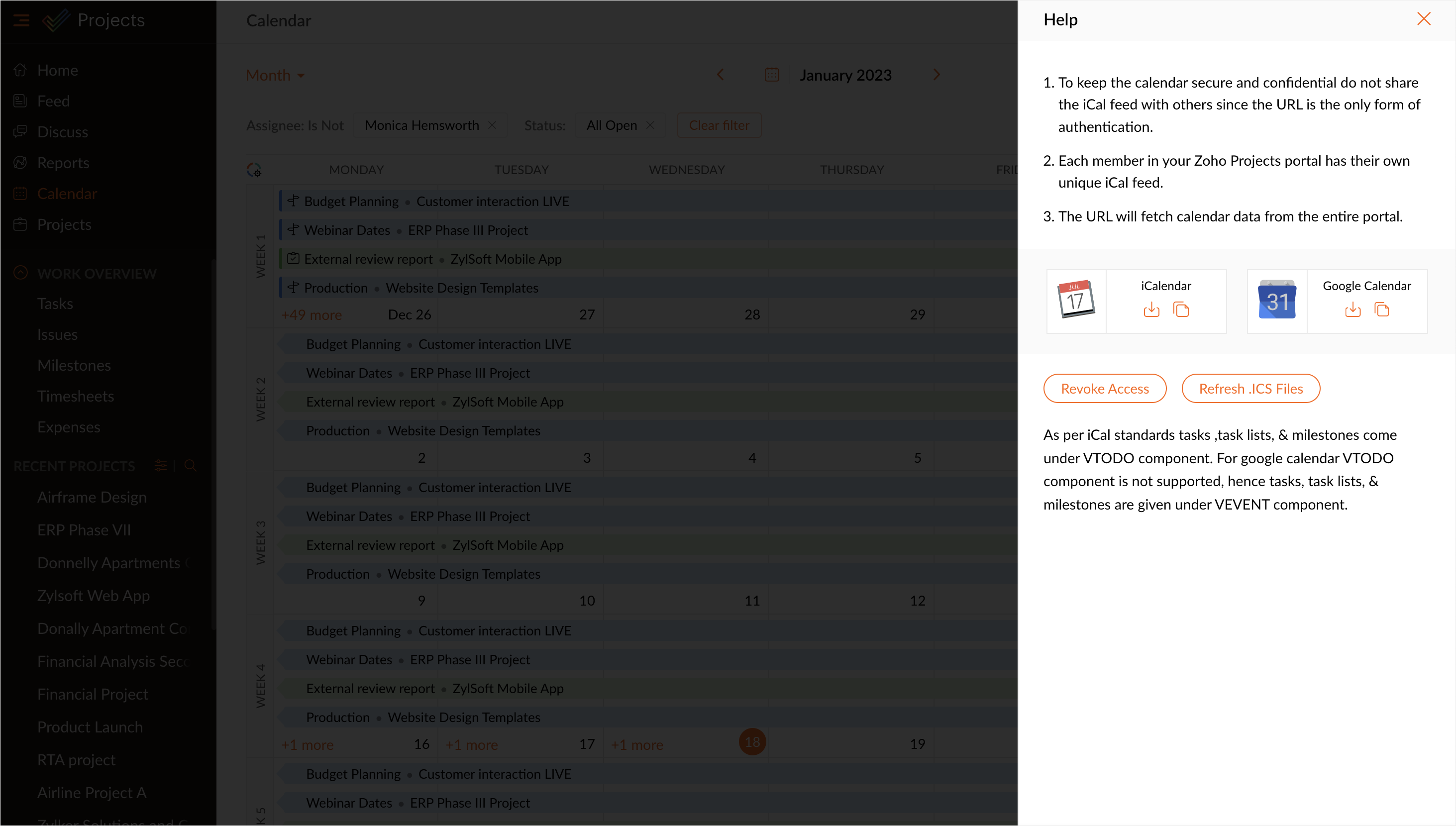Copy the iCalendar feed URL
1456x826 pixels.
tap(1181, 310)
